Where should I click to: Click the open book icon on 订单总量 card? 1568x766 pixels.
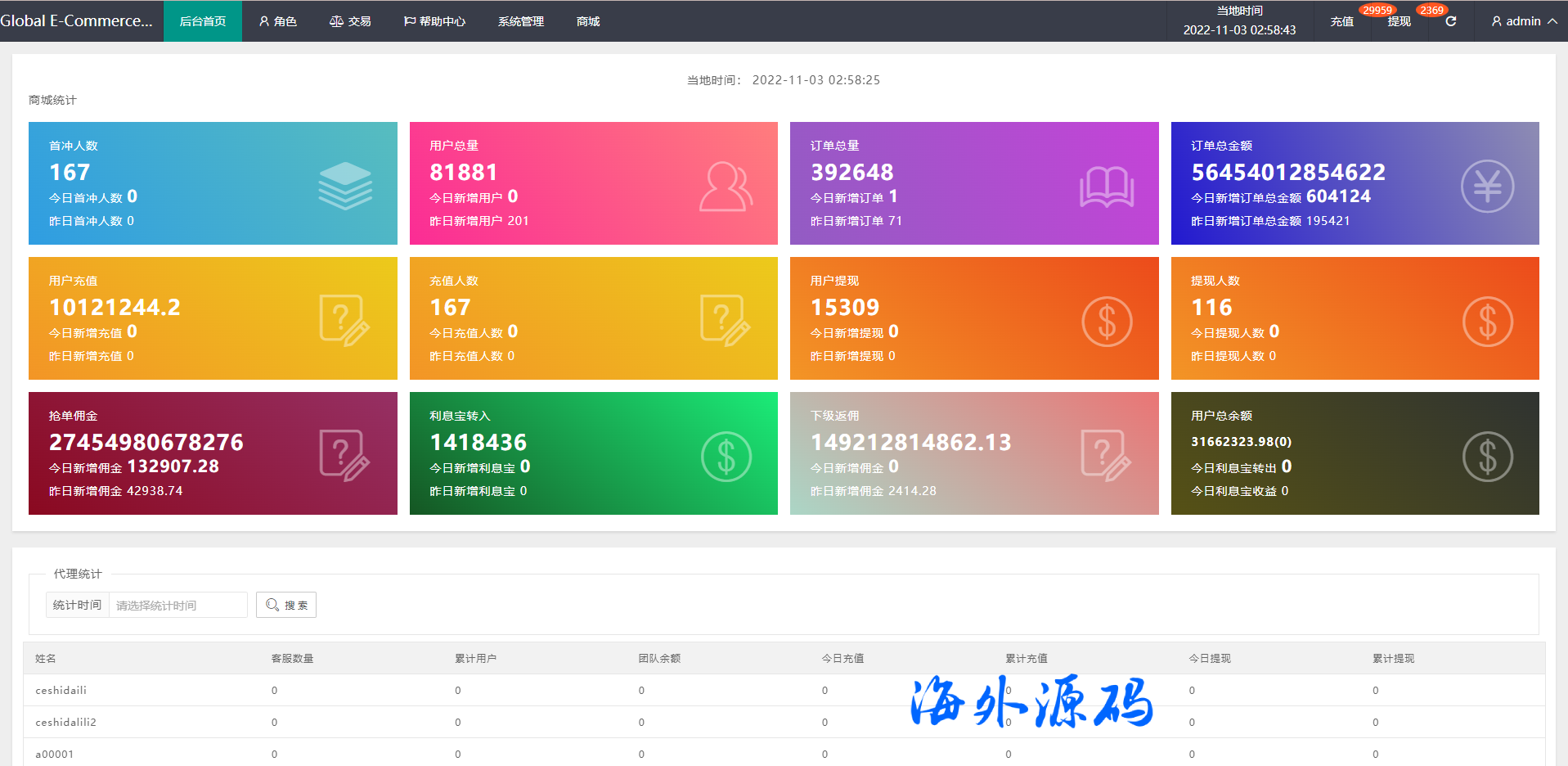tap(1106, 187)
